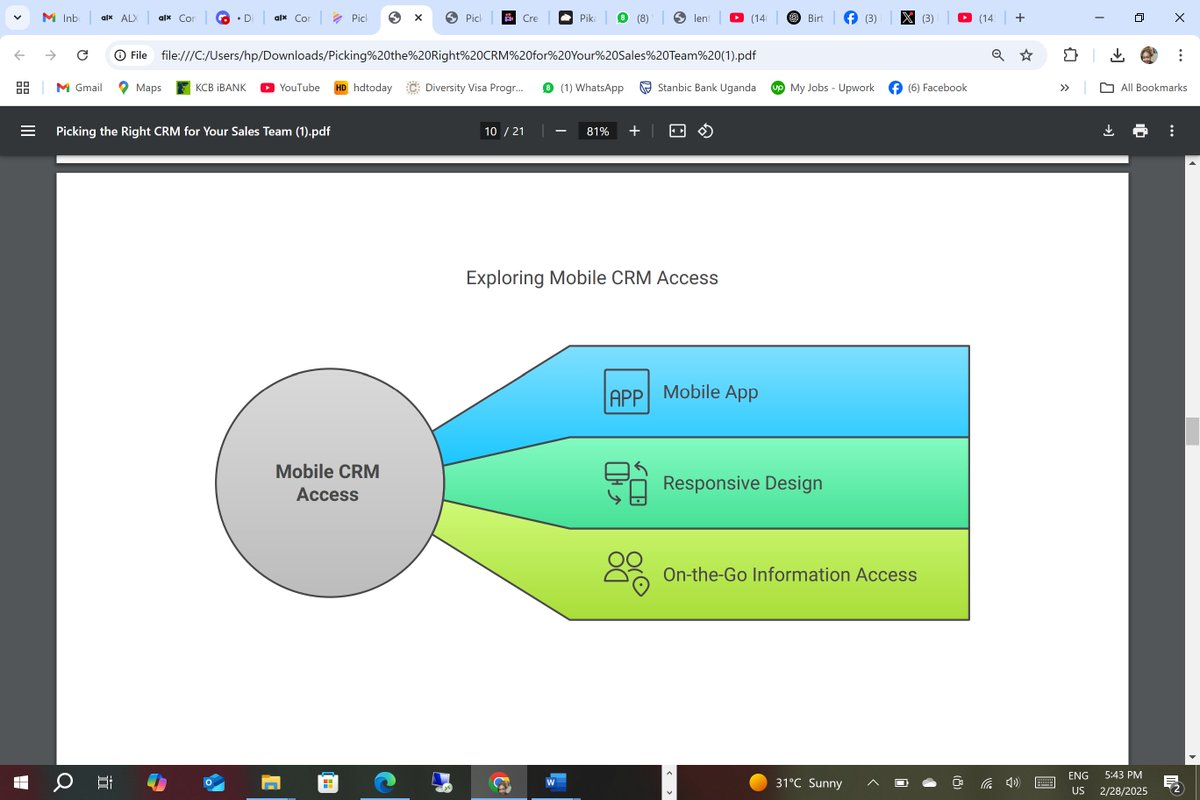
Task: Switch to the ALX tab
Action: [x=118, y=18]
